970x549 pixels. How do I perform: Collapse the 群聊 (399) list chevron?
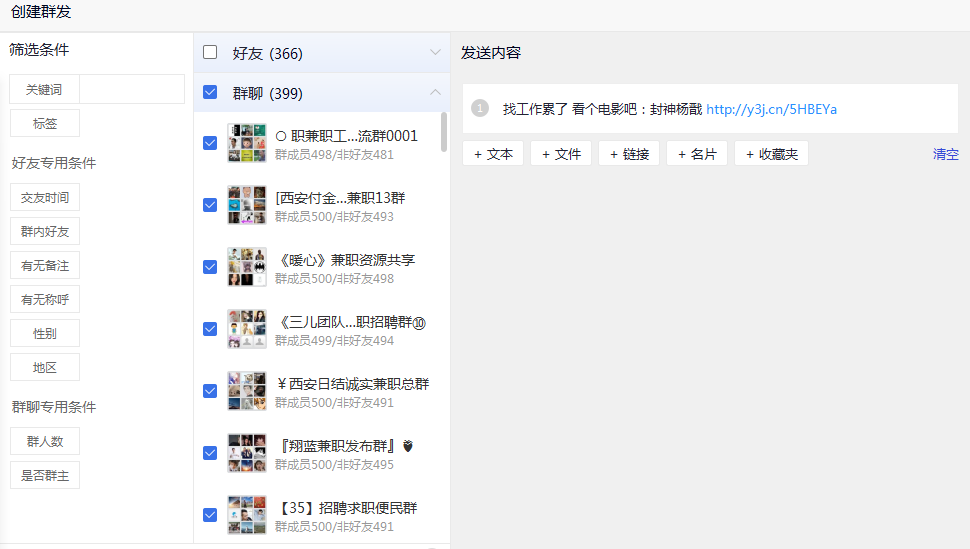[436, 92]
